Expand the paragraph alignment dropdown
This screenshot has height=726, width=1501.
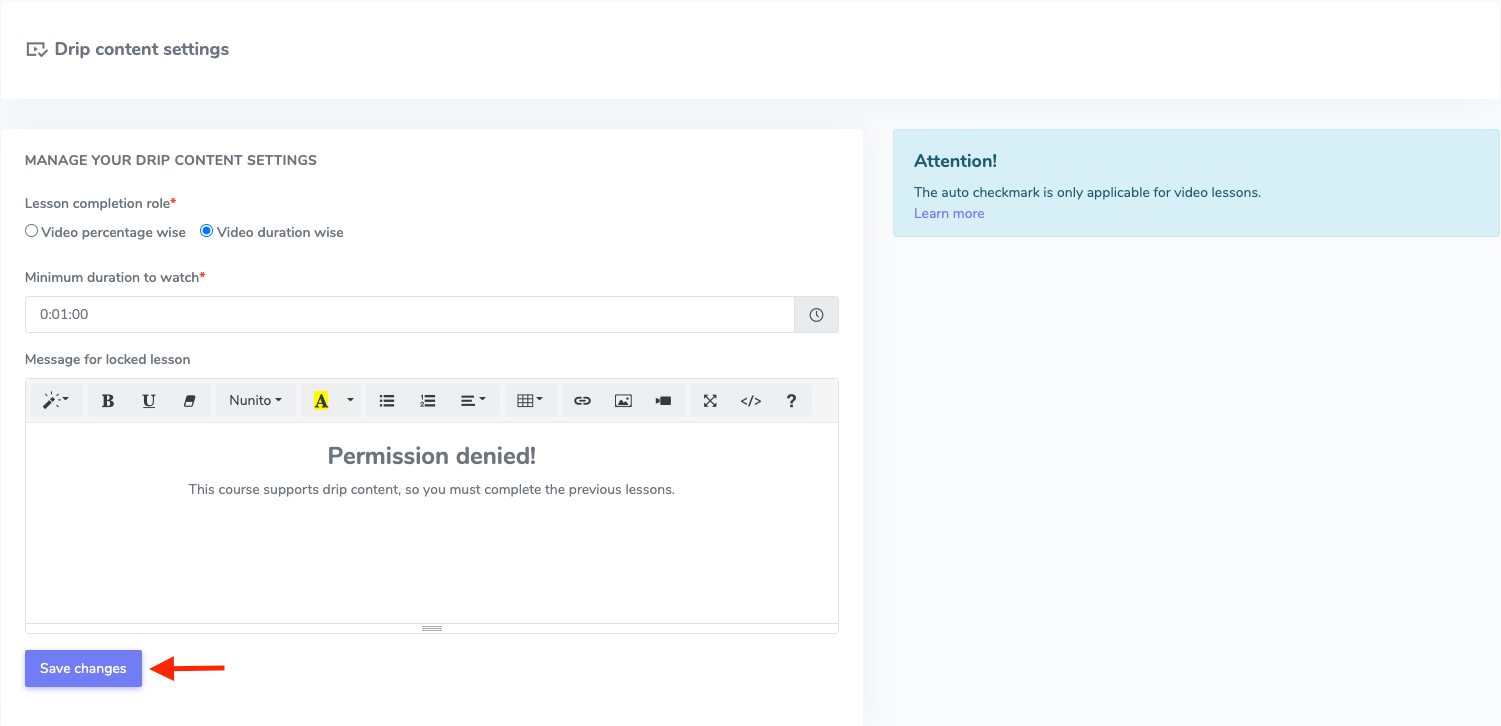(x=472, y=400)
